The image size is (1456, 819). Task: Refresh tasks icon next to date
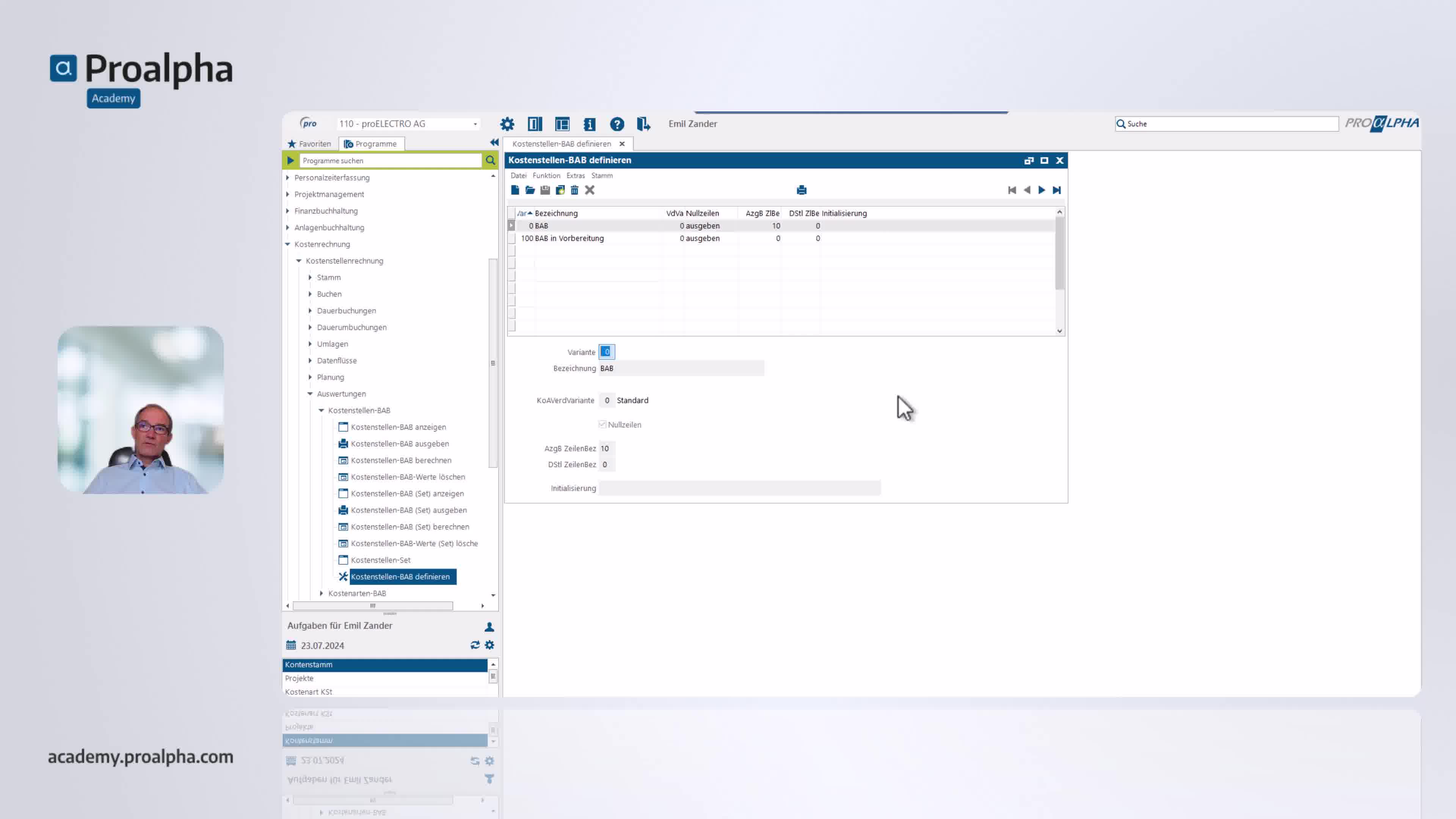[x=475, y=645]
